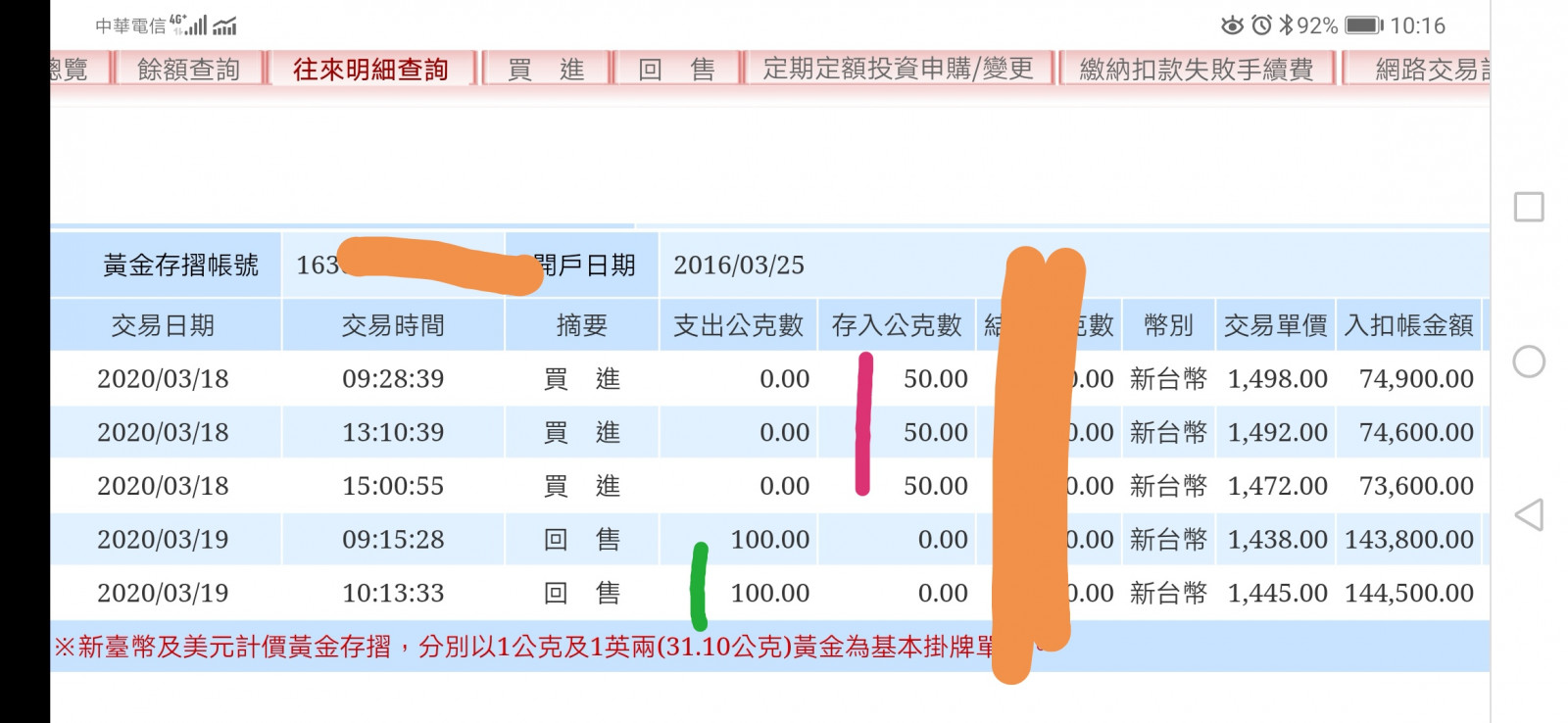Click the red footnote about 1公克及1英兩
This screenshot has height=723, width=1568.
coord(524,647)
